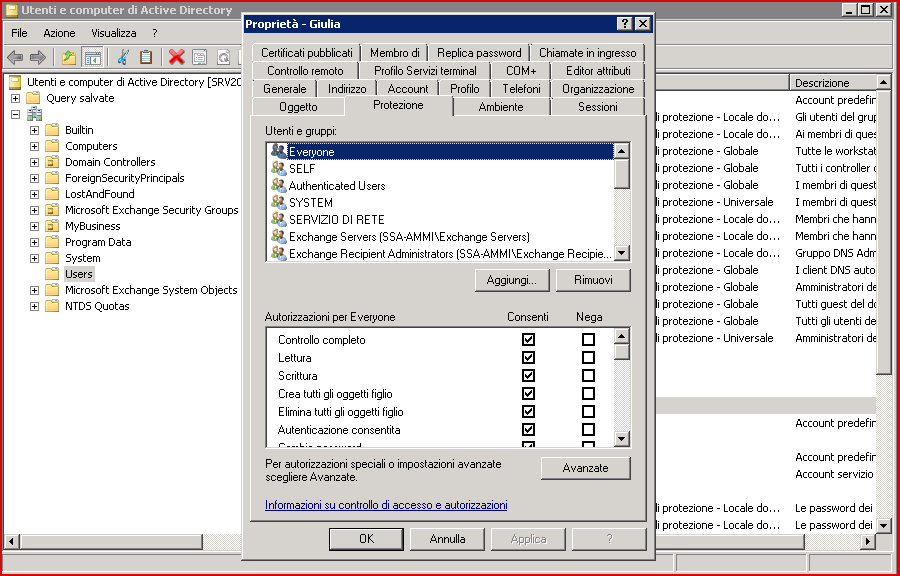Image resolution: width=900 pixels, height=576 pixels.
Task: Click the Authenticated Users group icon
Action: (278, 185)
